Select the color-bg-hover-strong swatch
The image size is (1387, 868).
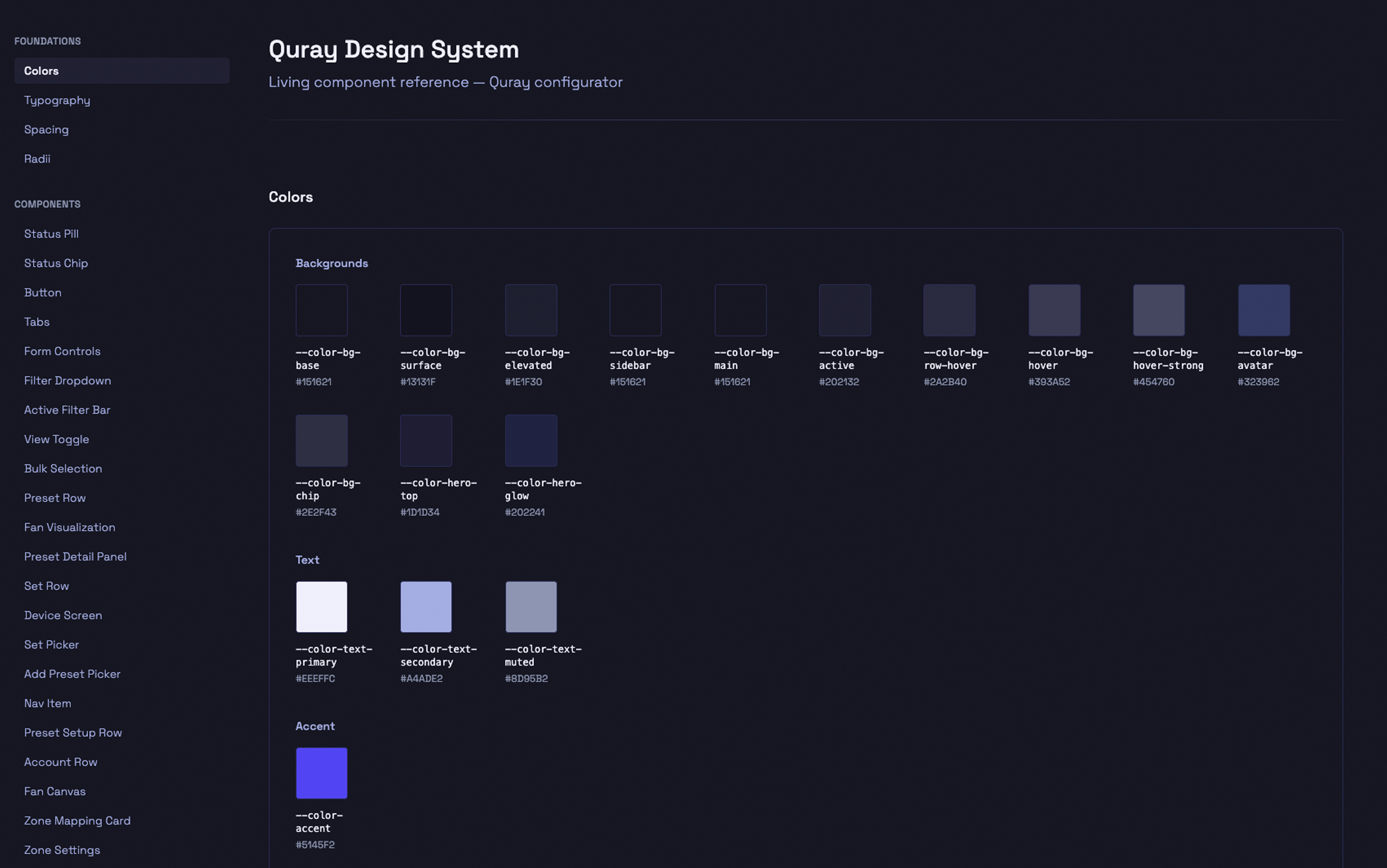(x=1159, y=310)
